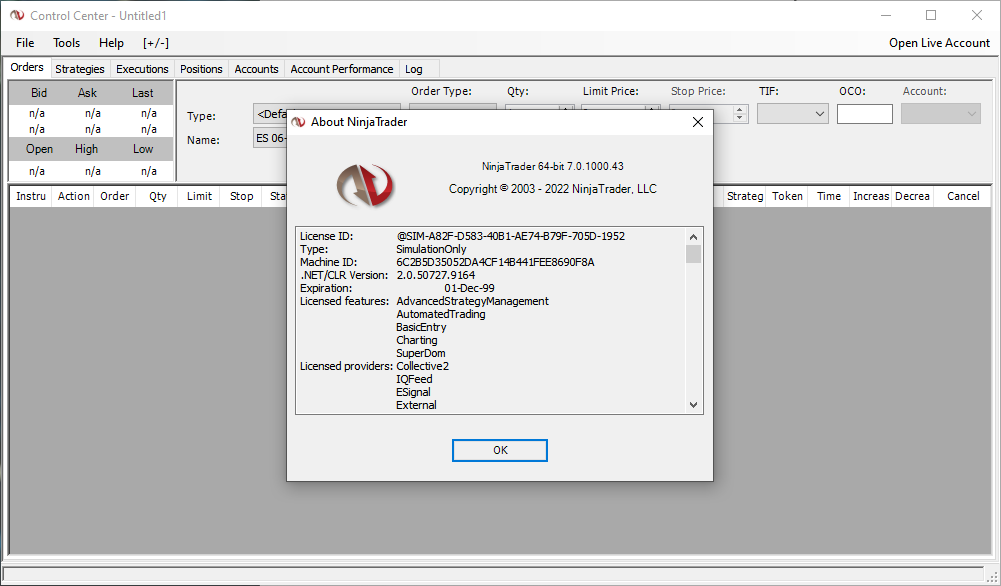Click the SimulationOnly type value
This screenshot has height=586, width=1001.
[x=431, y=249]
